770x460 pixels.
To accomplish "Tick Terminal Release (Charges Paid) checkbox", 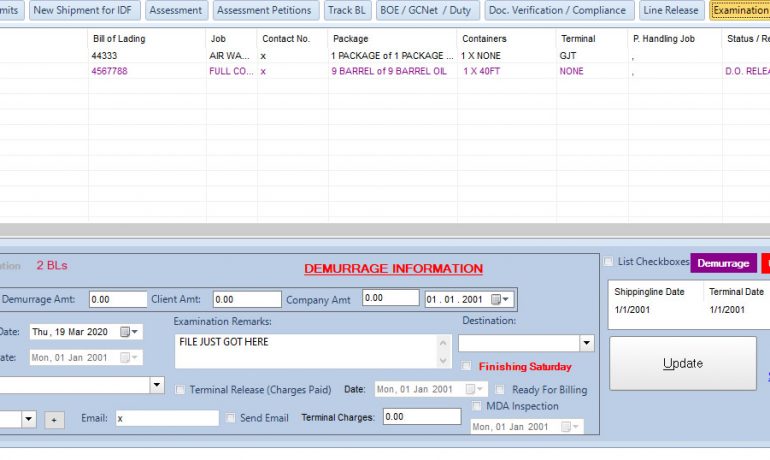I will (x=180, y=390).
